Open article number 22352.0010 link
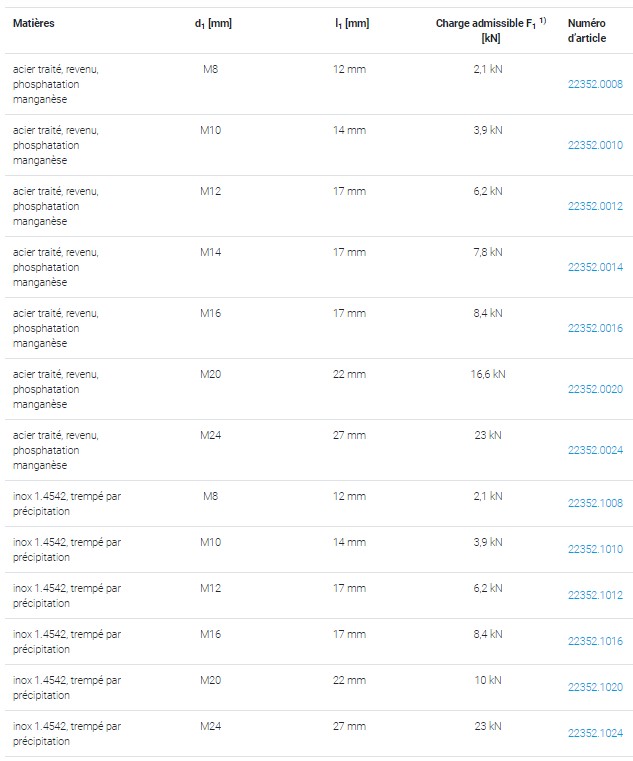Viewport: 633px width, 761px height. click(x=595, y=145)
